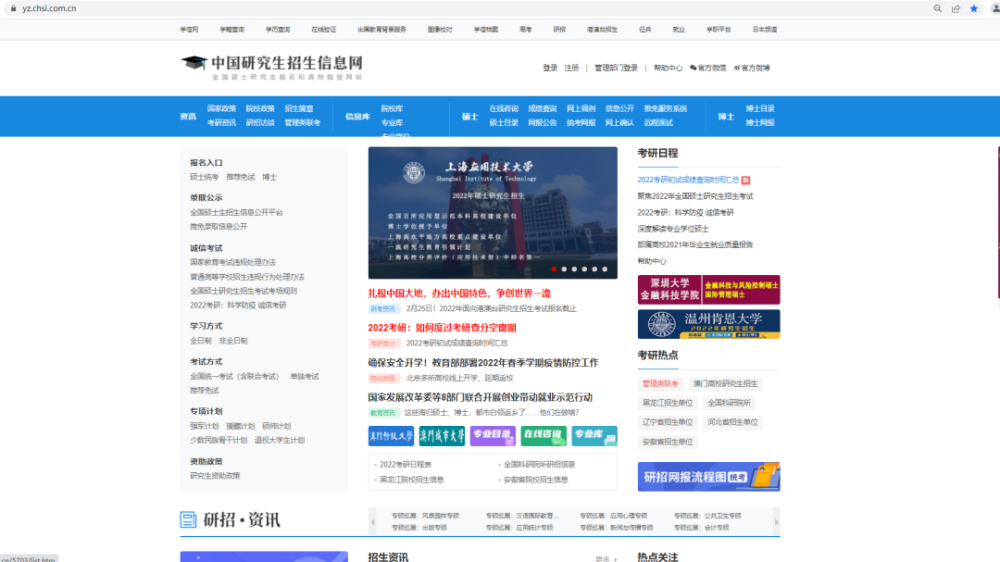
Task: Click 学信网 in the top bar
Action: 189,29
